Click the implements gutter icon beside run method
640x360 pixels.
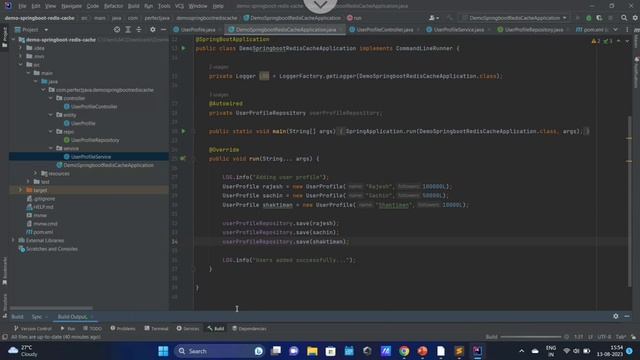[183, 158]
